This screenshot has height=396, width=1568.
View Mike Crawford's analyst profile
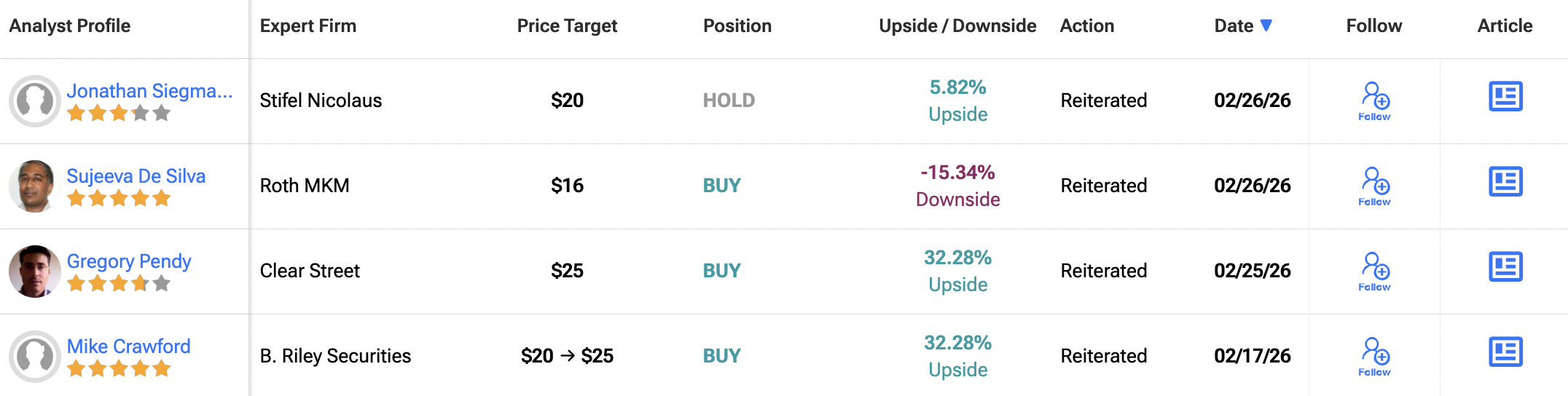click(129, 346)
